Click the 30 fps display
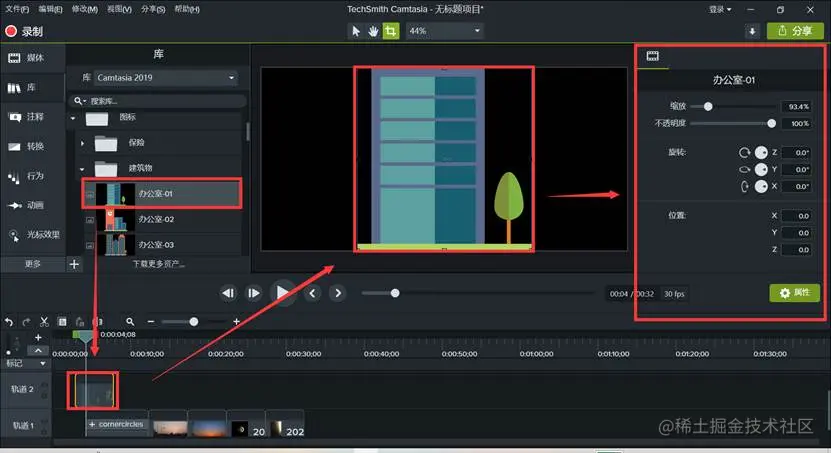Screen dimensions: 831x453 (674, 294)
